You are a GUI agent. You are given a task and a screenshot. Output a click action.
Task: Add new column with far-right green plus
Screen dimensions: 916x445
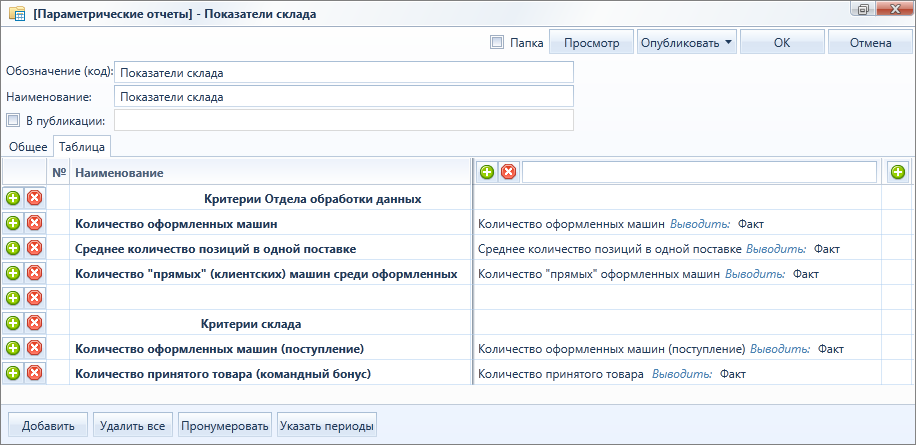pyautogui.click(x=898, y=172)
